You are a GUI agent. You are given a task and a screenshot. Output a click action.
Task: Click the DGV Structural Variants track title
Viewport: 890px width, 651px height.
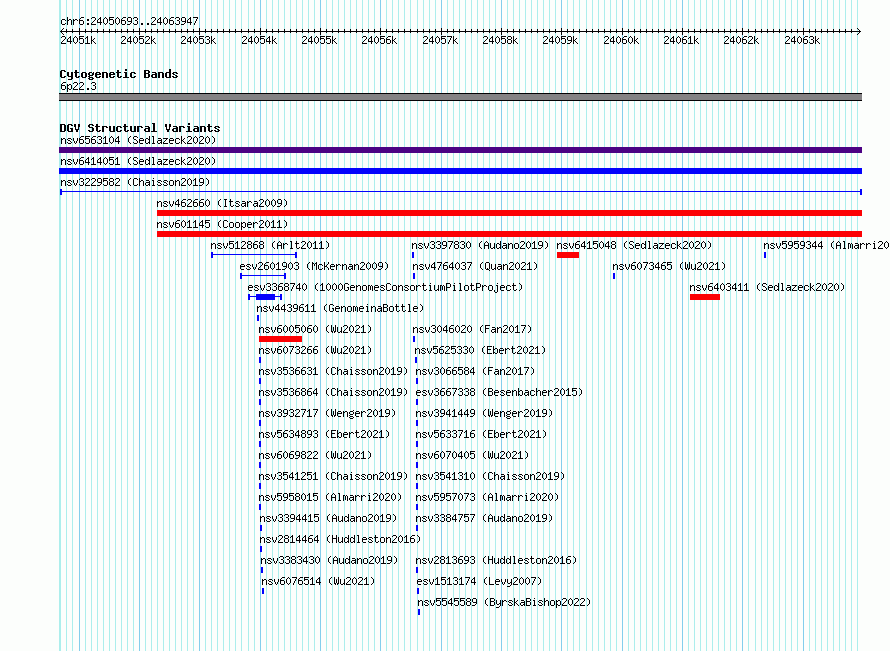pos(140,128)
